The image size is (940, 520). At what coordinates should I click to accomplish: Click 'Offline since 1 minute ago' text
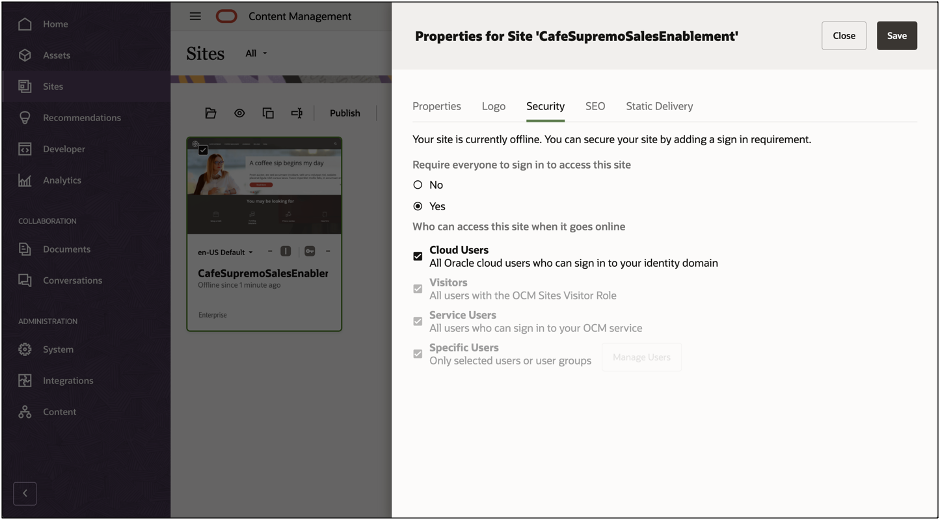239,285
